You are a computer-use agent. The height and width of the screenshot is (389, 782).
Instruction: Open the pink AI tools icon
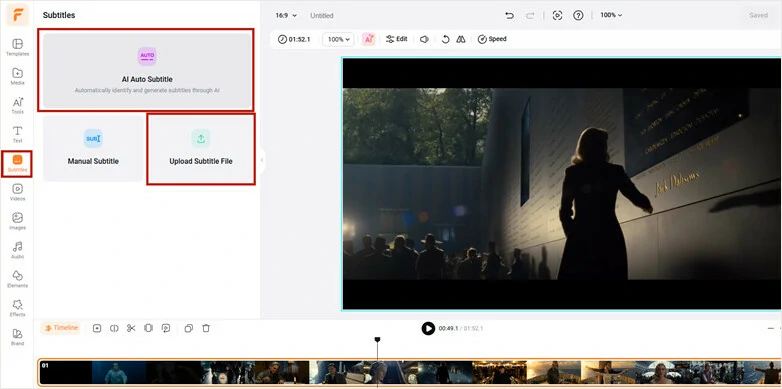point(369,39)
